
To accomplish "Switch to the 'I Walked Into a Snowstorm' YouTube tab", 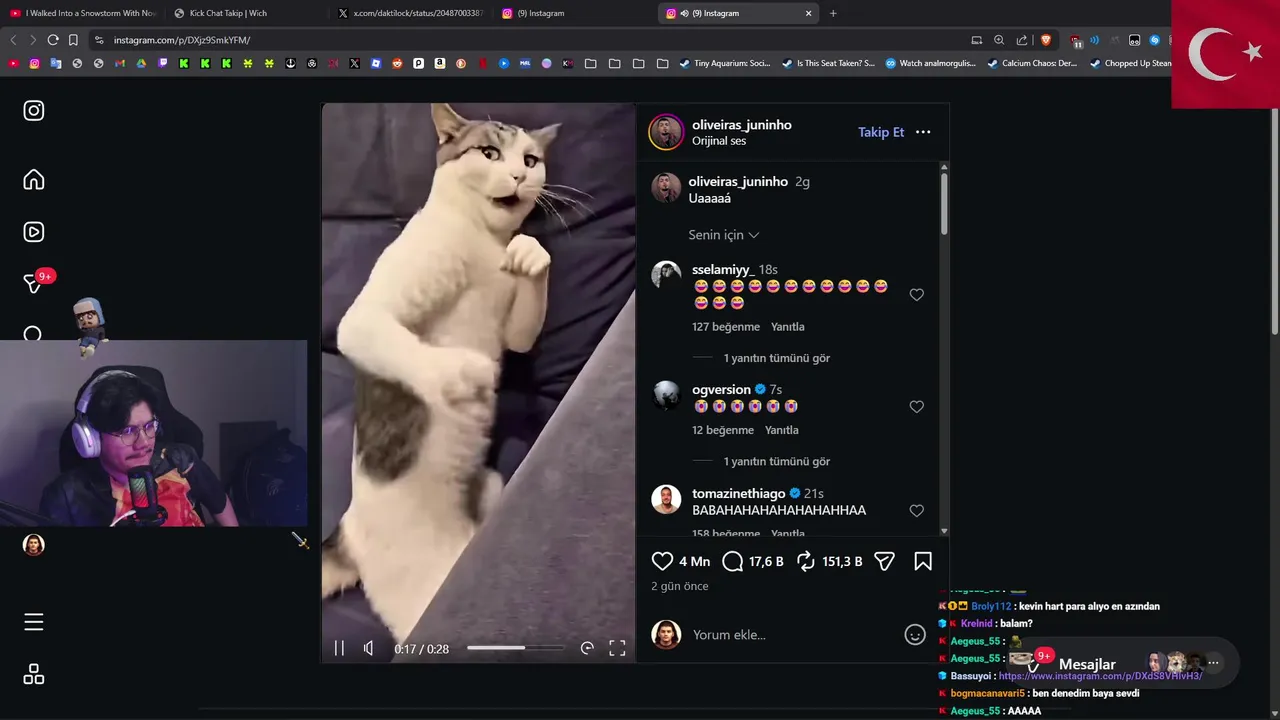I will click(84, 13).
